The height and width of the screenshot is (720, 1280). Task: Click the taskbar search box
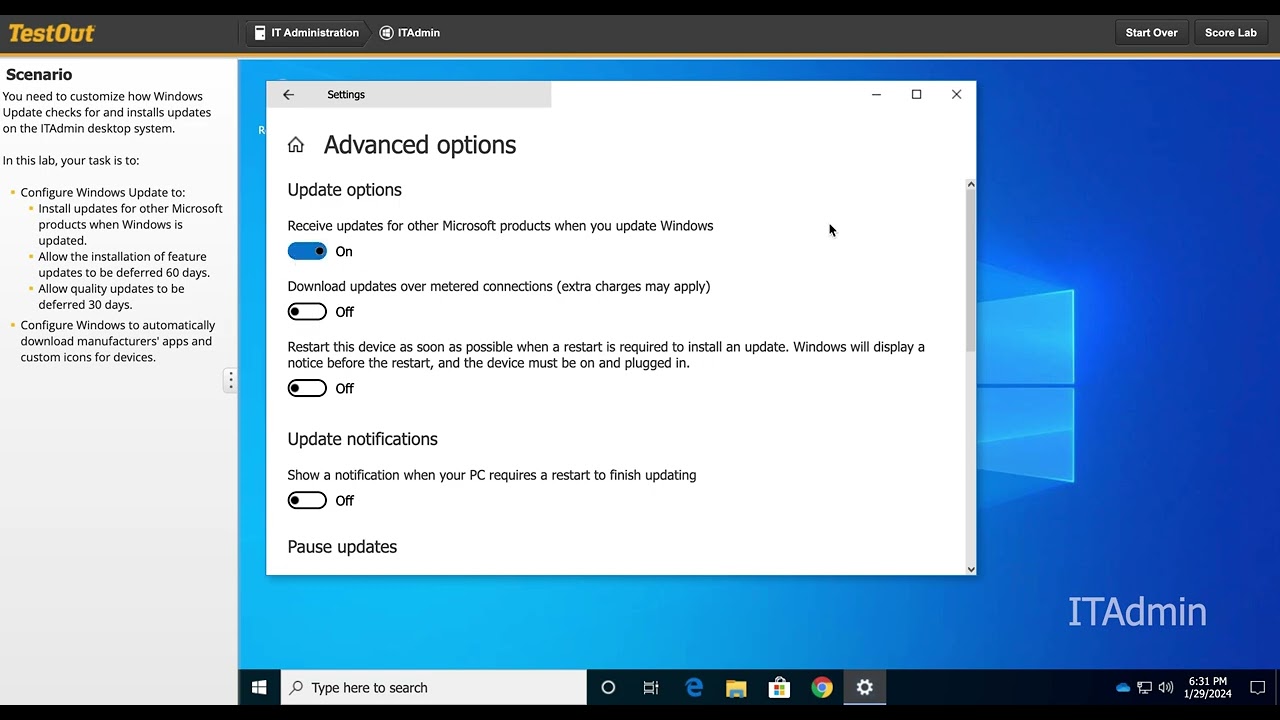tap(433, 688)
